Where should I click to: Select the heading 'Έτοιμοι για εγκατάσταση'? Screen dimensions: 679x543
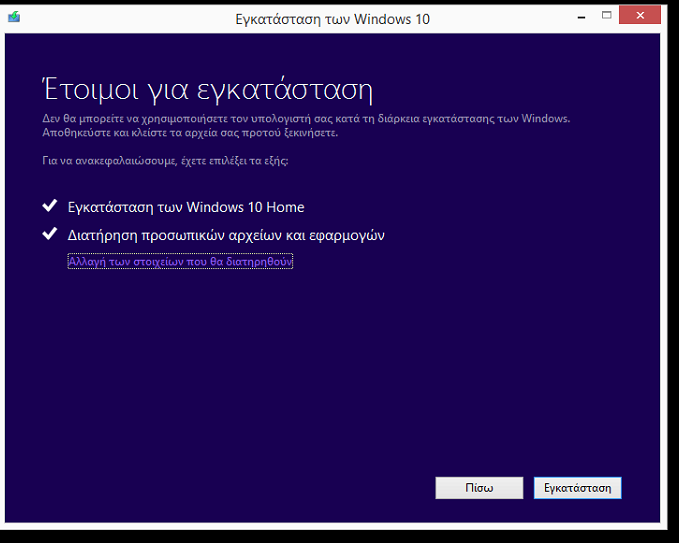click(x=208, y=90)
